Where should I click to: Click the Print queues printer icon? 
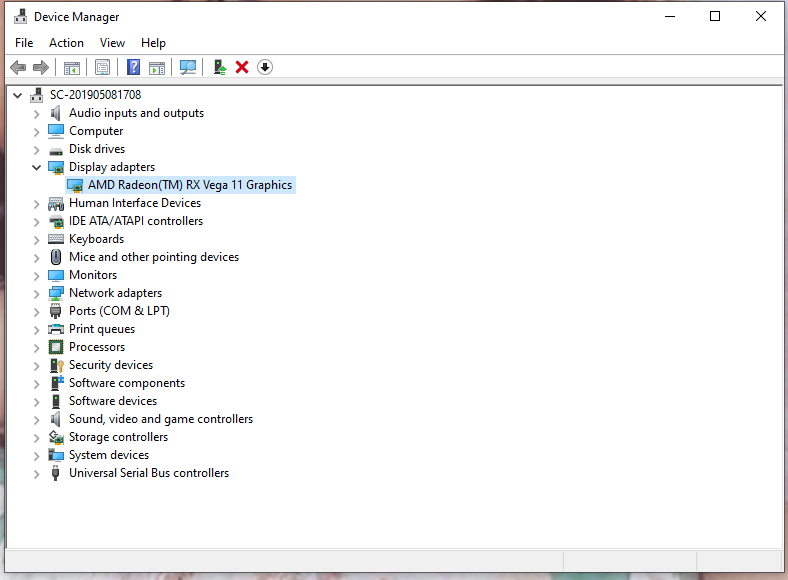56,329
